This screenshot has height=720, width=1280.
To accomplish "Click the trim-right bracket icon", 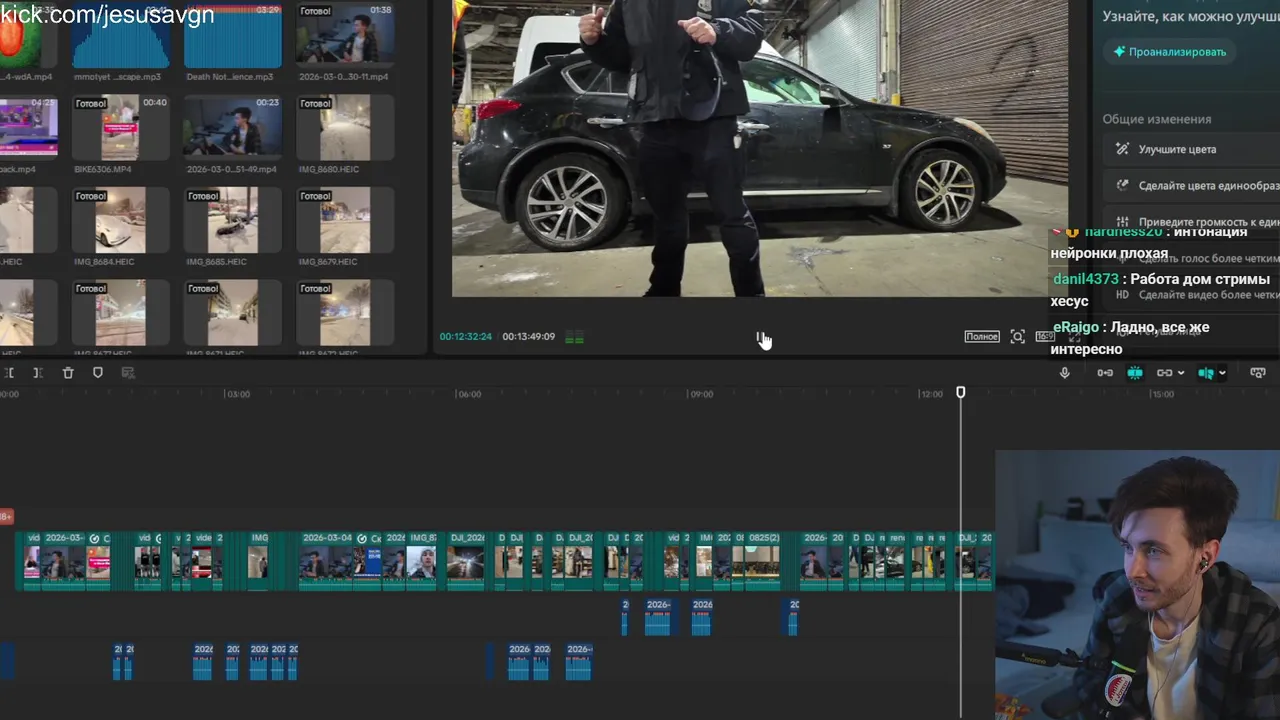I will 37,373.
